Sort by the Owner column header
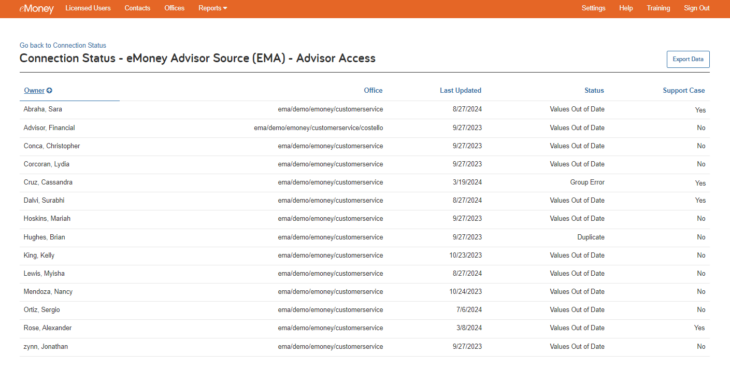Viewport: 730px width, 368px height. tap(34, 90)
